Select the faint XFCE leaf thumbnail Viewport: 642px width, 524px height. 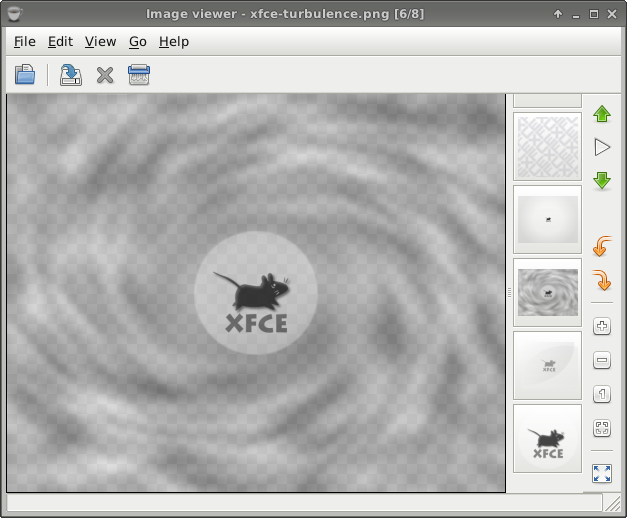click(x=547, y=366)
